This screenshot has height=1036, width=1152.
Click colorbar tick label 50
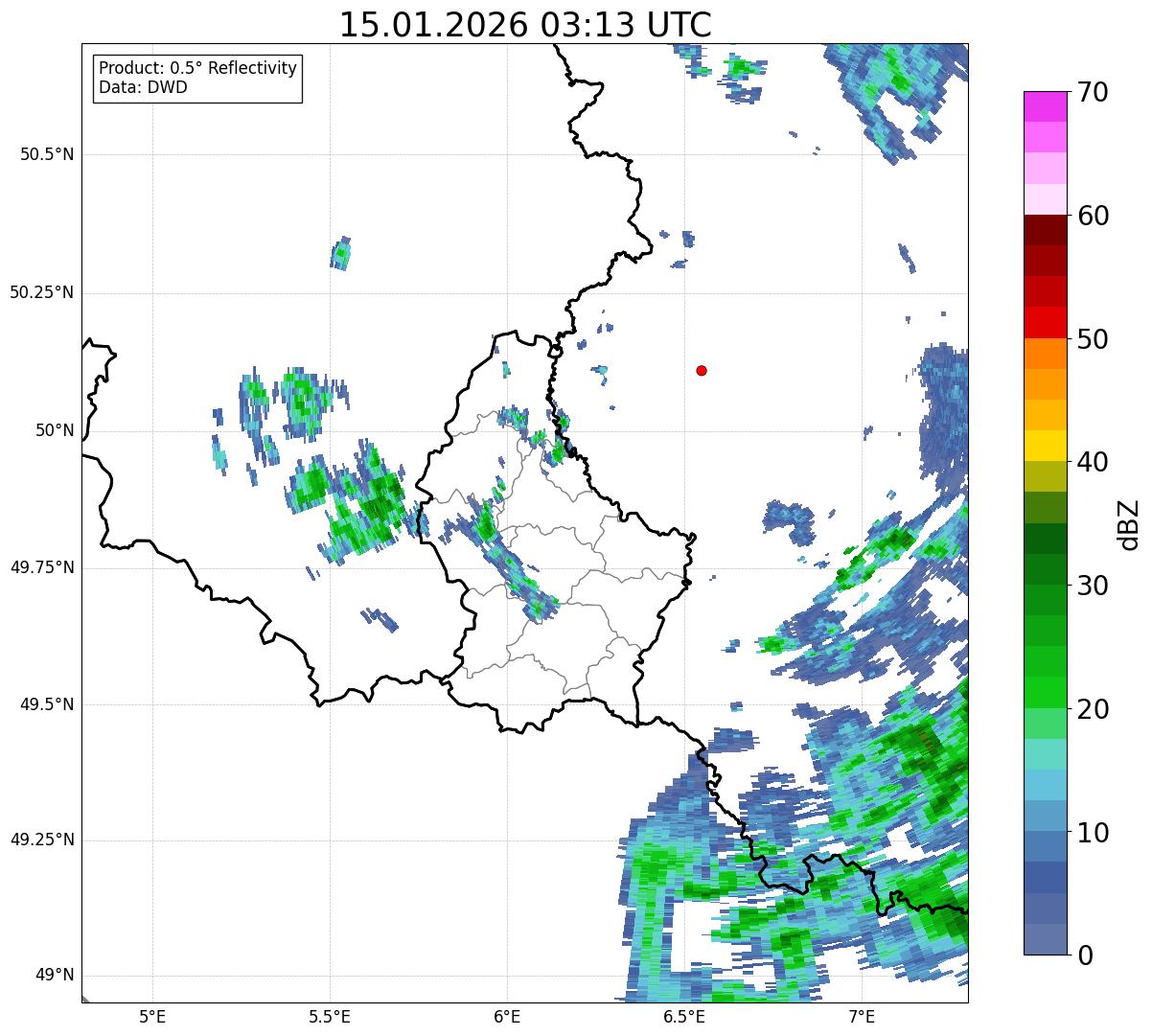(1093, 339)
